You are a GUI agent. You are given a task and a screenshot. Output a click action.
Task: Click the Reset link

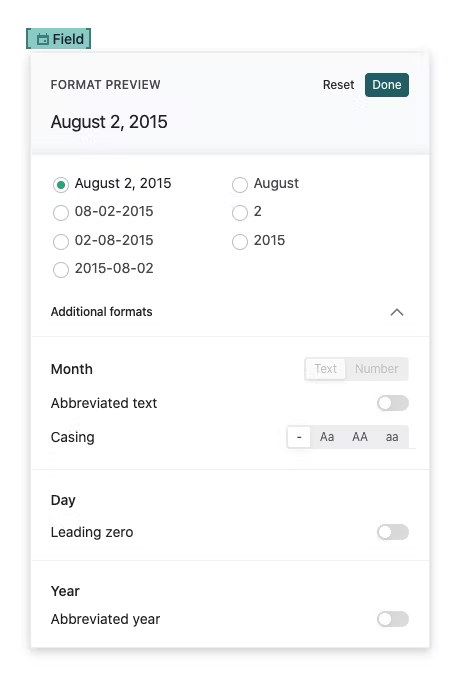point(338,85)
